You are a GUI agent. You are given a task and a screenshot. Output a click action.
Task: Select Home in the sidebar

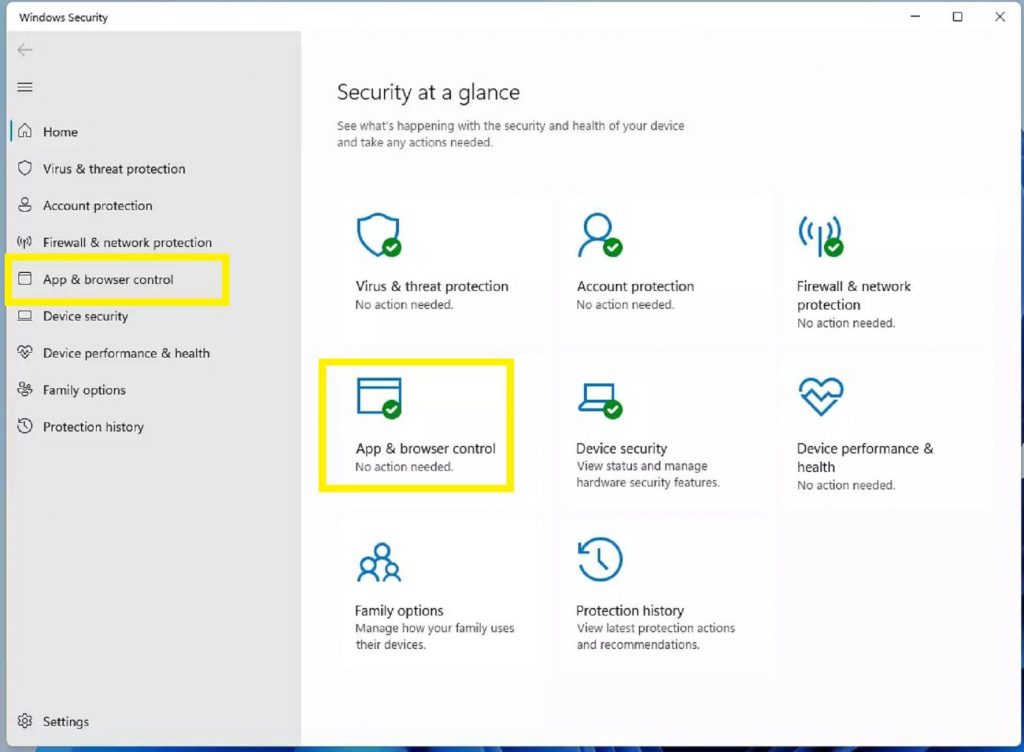coord(60,132)
